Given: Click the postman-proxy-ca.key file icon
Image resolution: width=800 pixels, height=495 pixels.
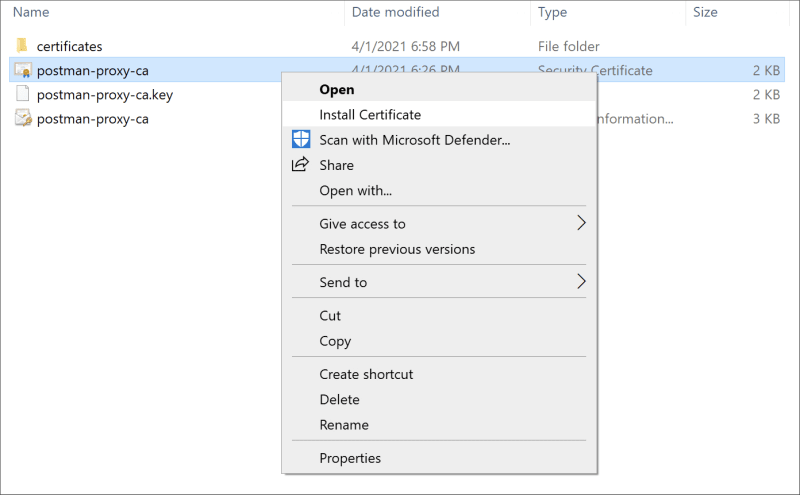Looking at the screenshot, I should [23, 95].
